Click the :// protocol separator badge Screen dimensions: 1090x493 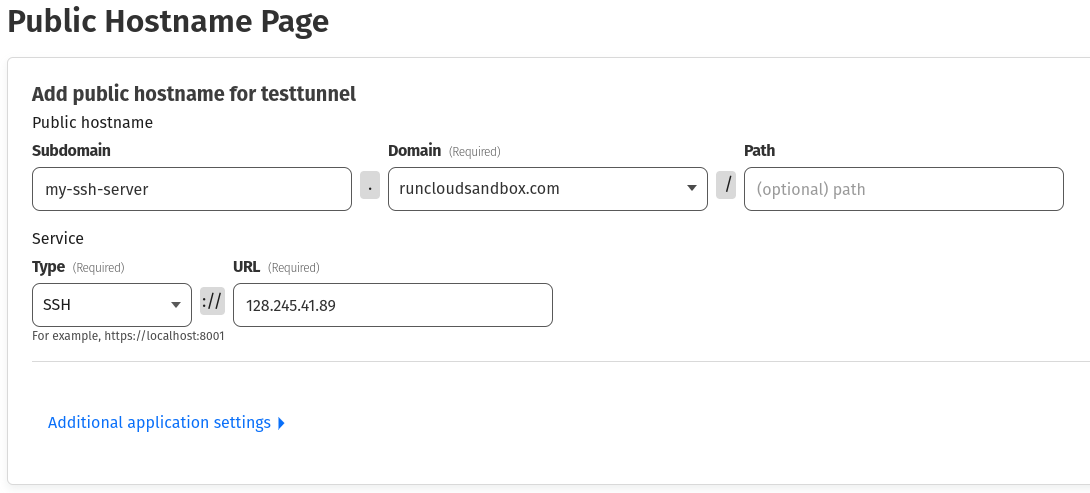pos(212,302)
